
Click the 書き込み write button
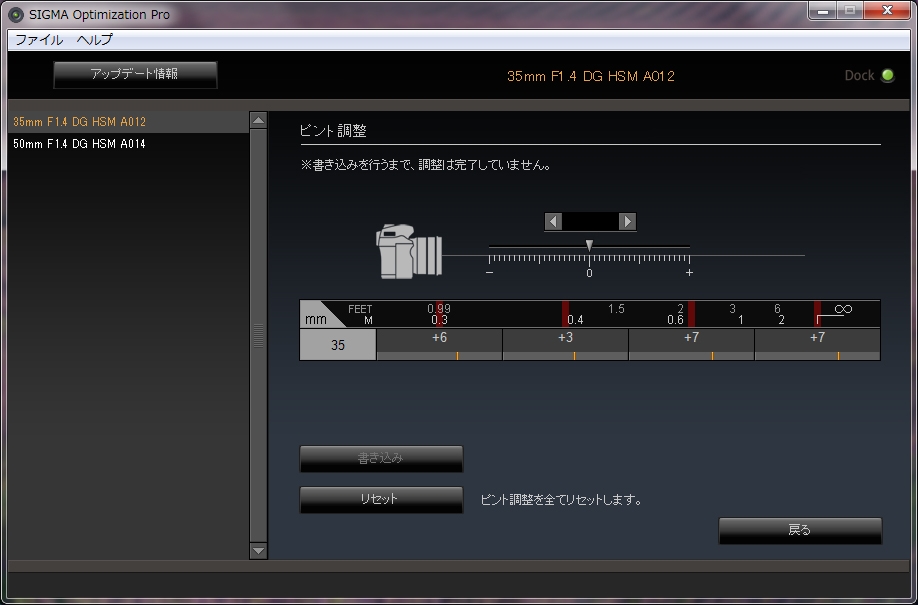coord(381,459)
